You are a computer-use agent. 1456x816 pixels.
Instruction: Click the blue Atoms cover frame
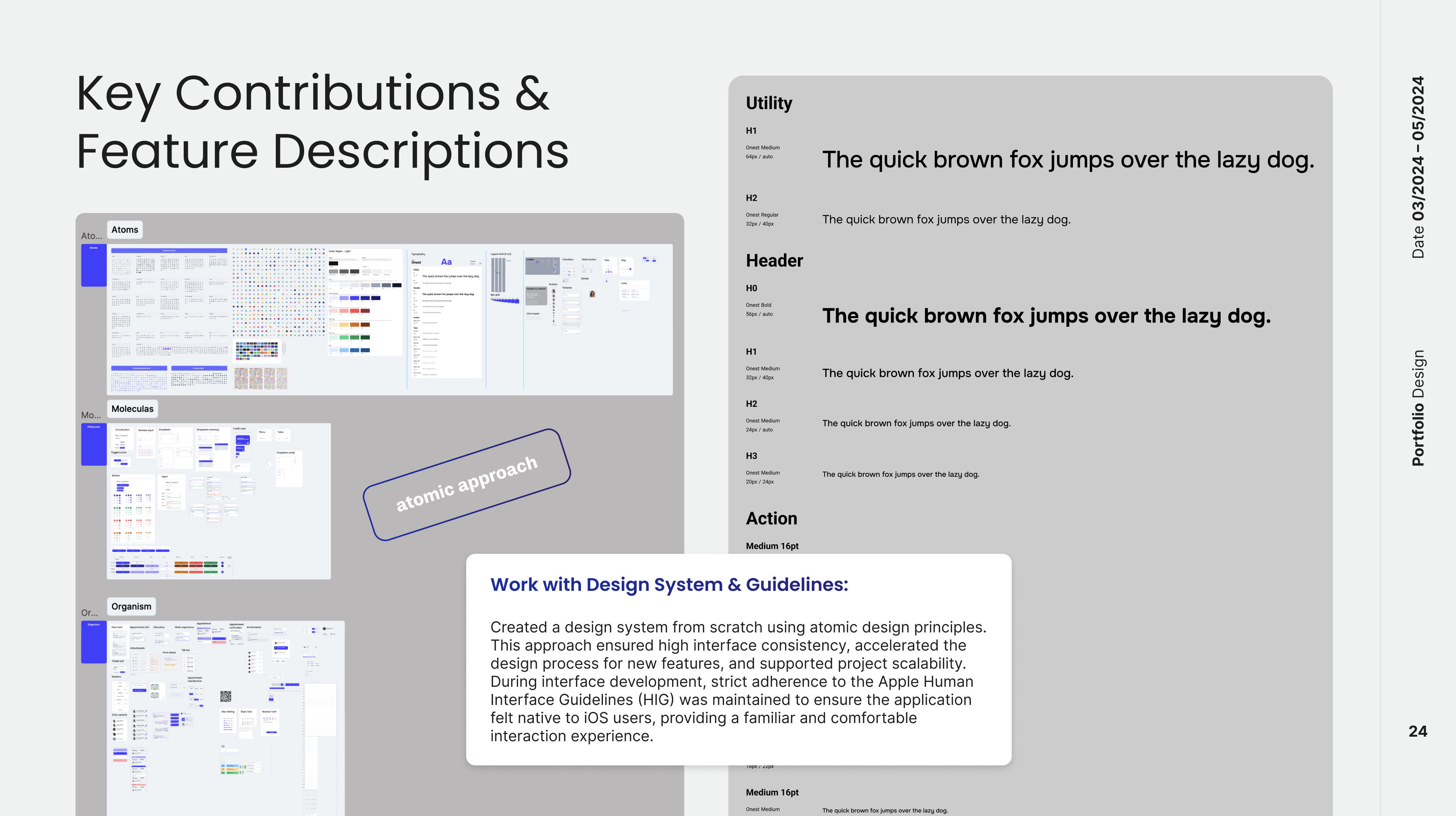click(x=94, y=266)
